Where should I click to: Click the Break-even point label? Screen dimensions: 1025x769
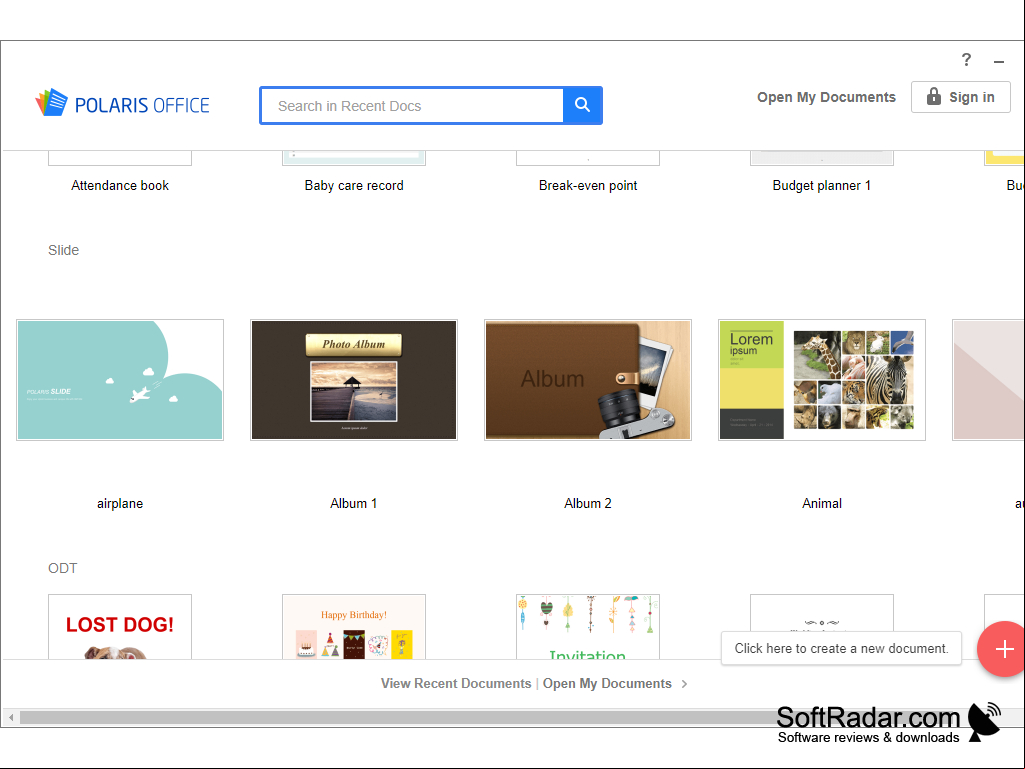[588, 186]
